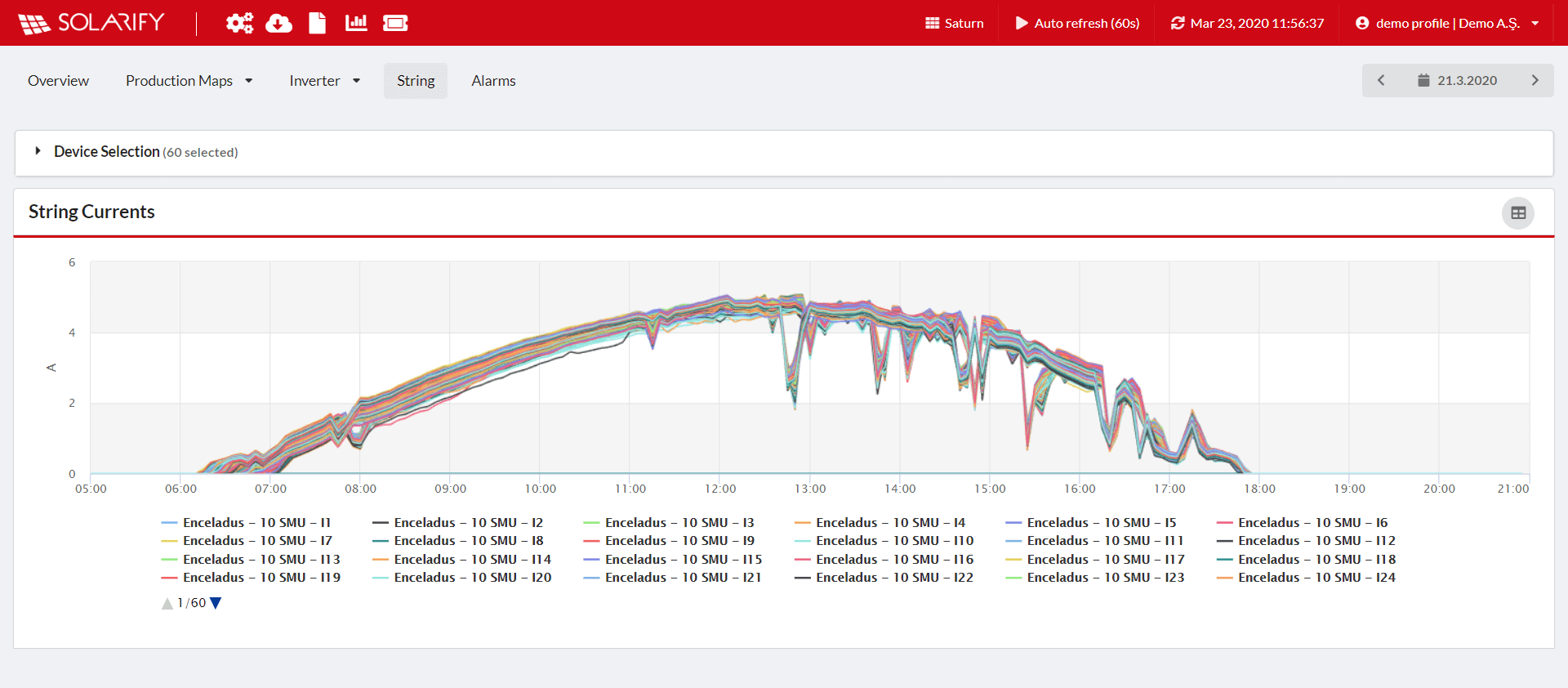Disable series Enceladus 10 SMU I20
The image size is (1568, 688).
click(x=461, y=578)
